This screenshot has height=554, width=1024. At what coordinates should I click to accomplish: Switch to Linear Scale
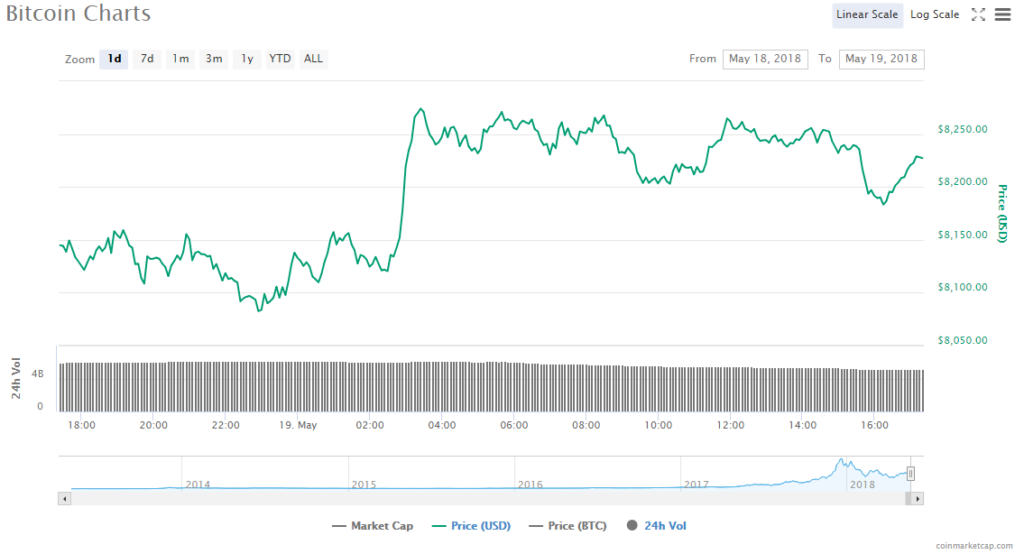(x=867, y=14)
